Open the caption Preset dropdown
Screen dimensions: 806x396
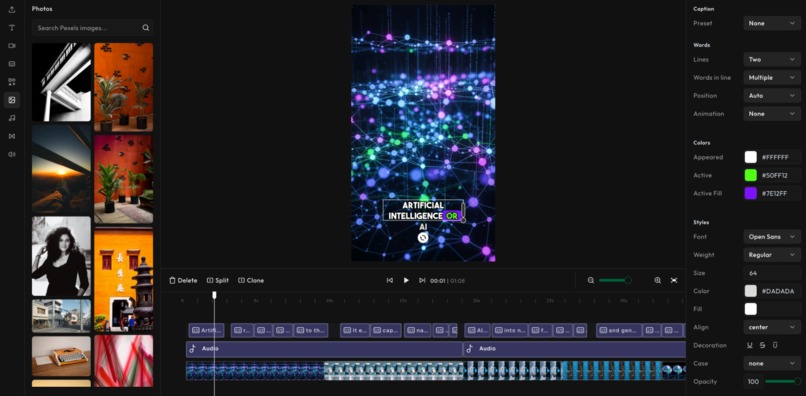(x=772, y=23)
